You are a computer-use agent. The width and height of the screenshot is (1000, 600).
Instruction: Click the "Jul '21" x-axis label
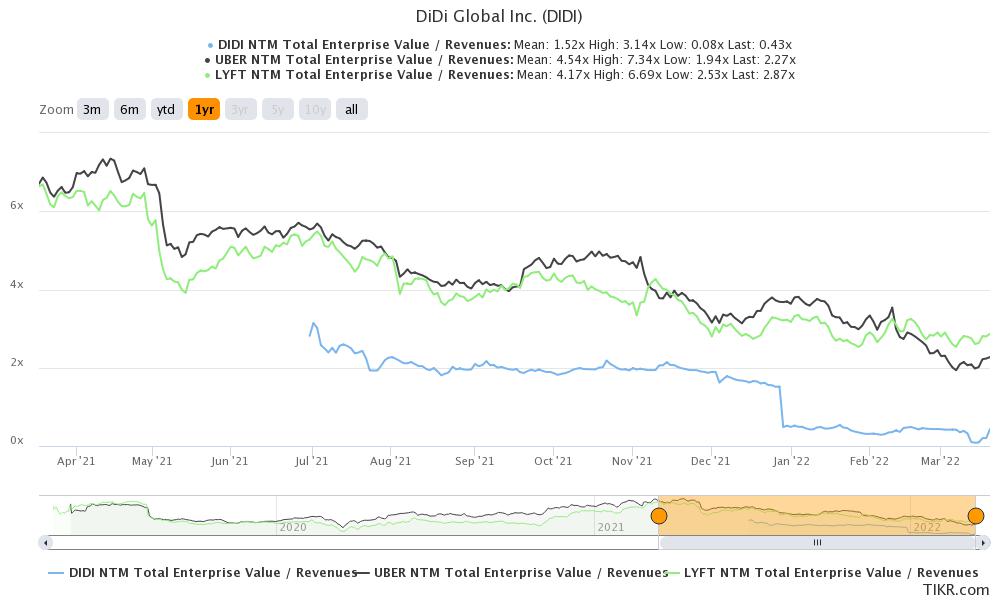pyautogui.click(x=311, y=461)
